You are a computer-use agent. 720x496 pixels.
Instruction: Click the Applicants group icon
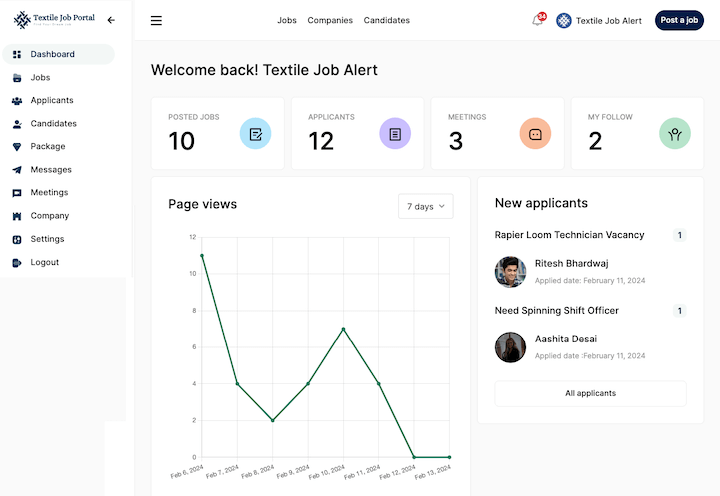coord(17,101)
